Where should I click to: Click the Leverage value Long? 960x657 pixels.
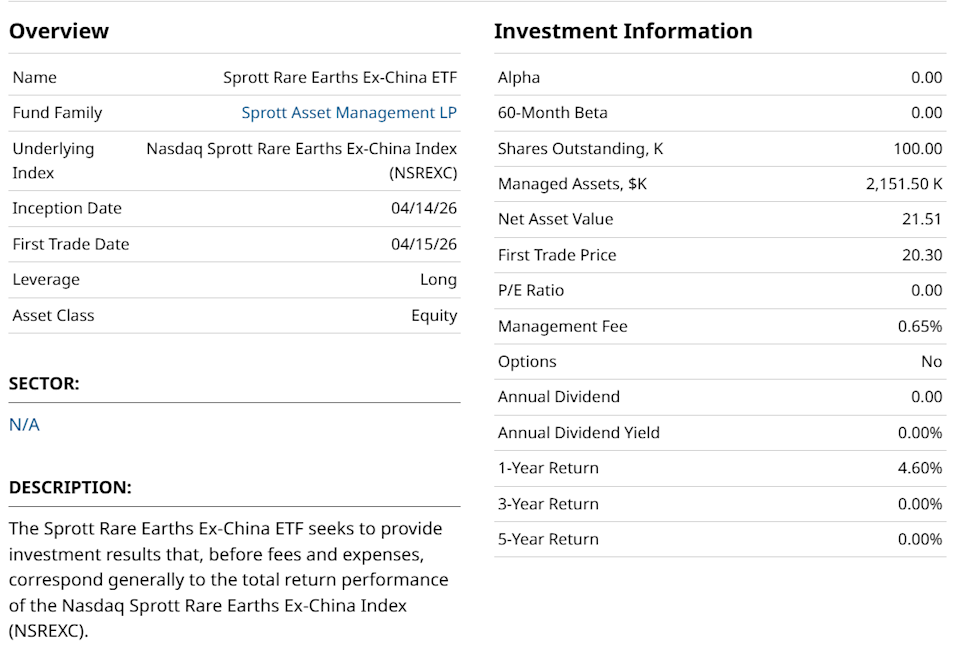pos(438,280)
